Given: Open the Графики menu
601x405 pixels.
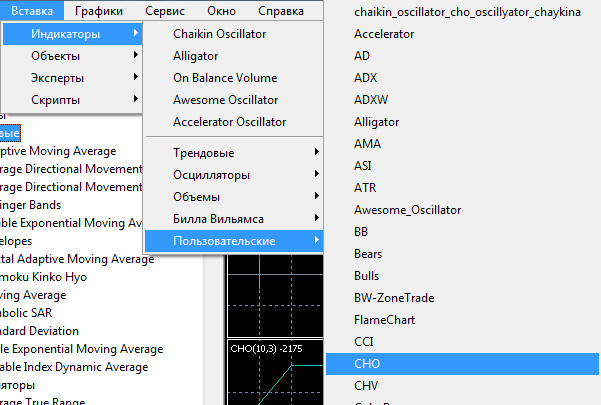Looking at the screenshot, I should 99,11.
